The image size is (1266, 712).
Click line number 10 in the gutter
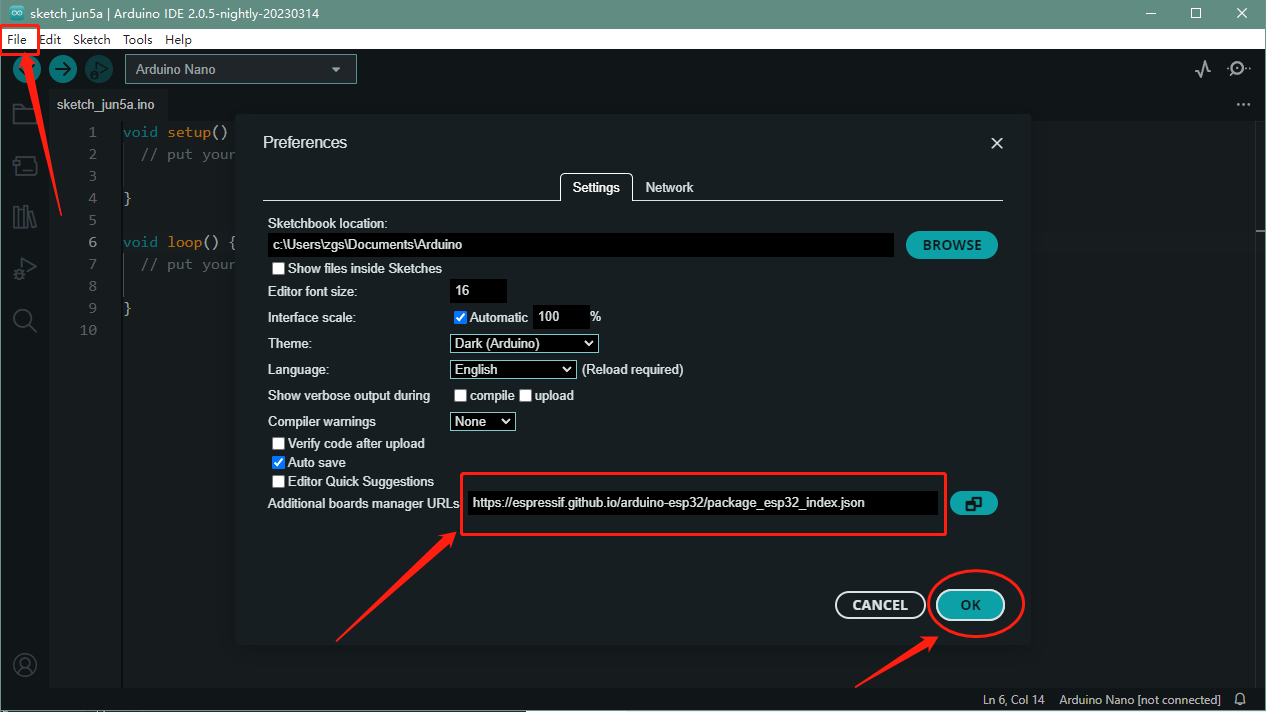click(x=89, y=330)
